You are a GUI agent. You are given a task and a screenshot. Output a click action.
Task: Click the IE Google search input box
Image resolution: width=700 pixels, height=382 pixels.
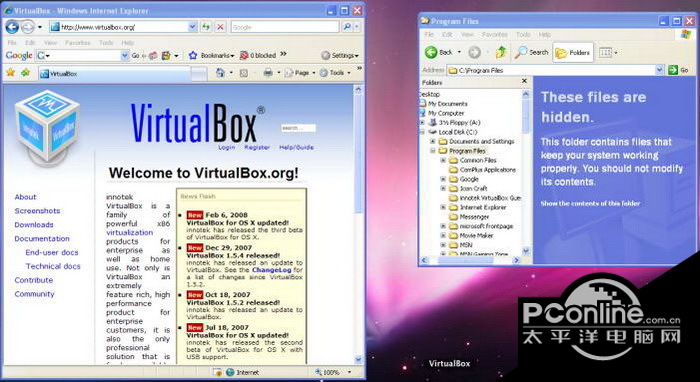[x=284, y=27]
